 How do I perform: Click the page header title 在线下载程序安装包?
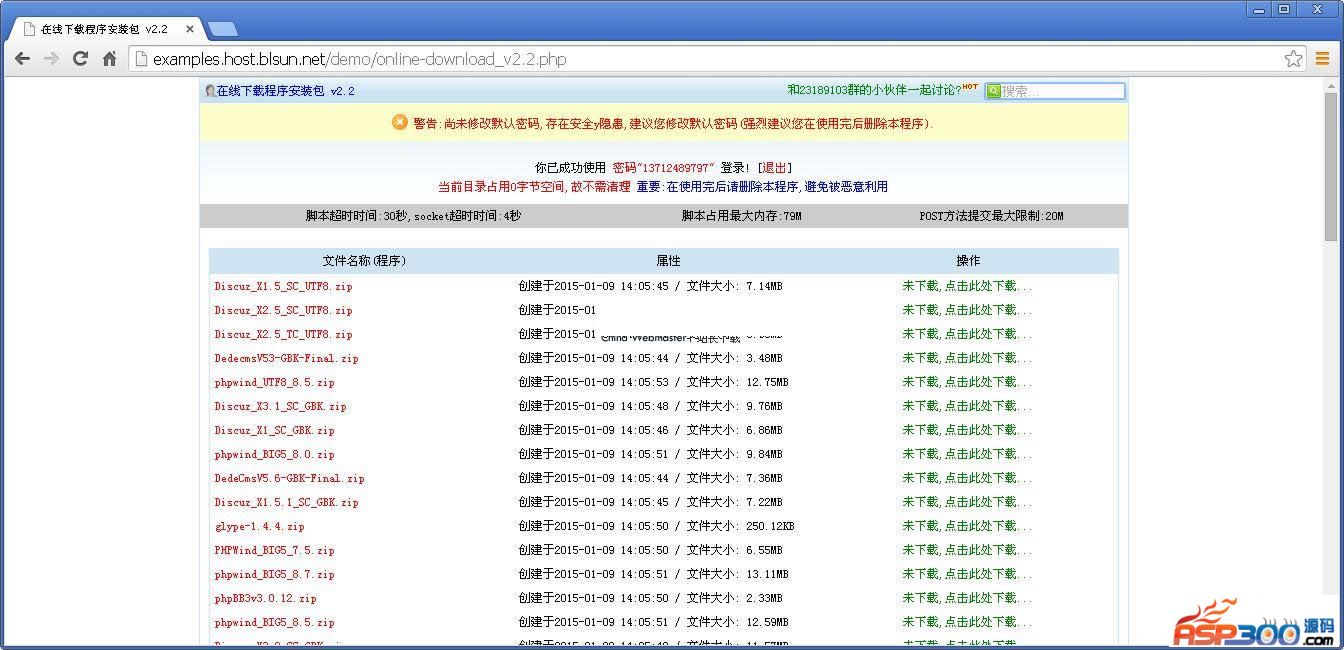270,91
